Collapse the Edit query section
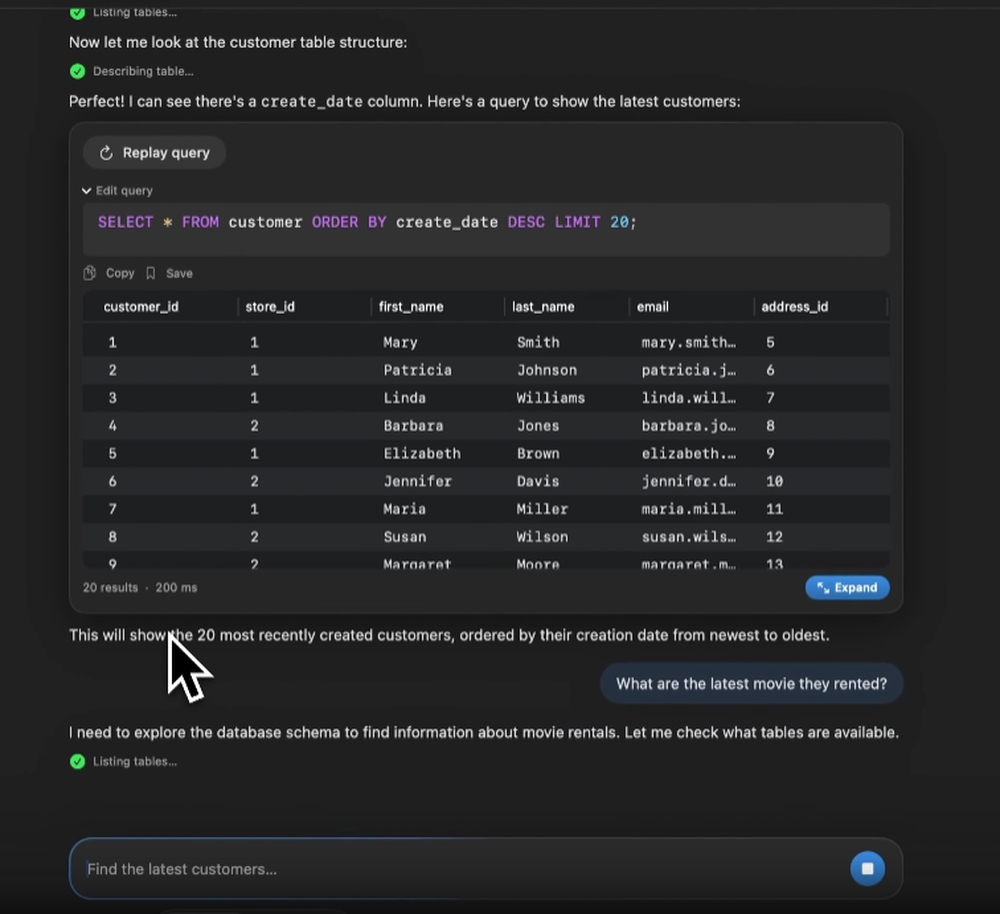 click(117, 191)
